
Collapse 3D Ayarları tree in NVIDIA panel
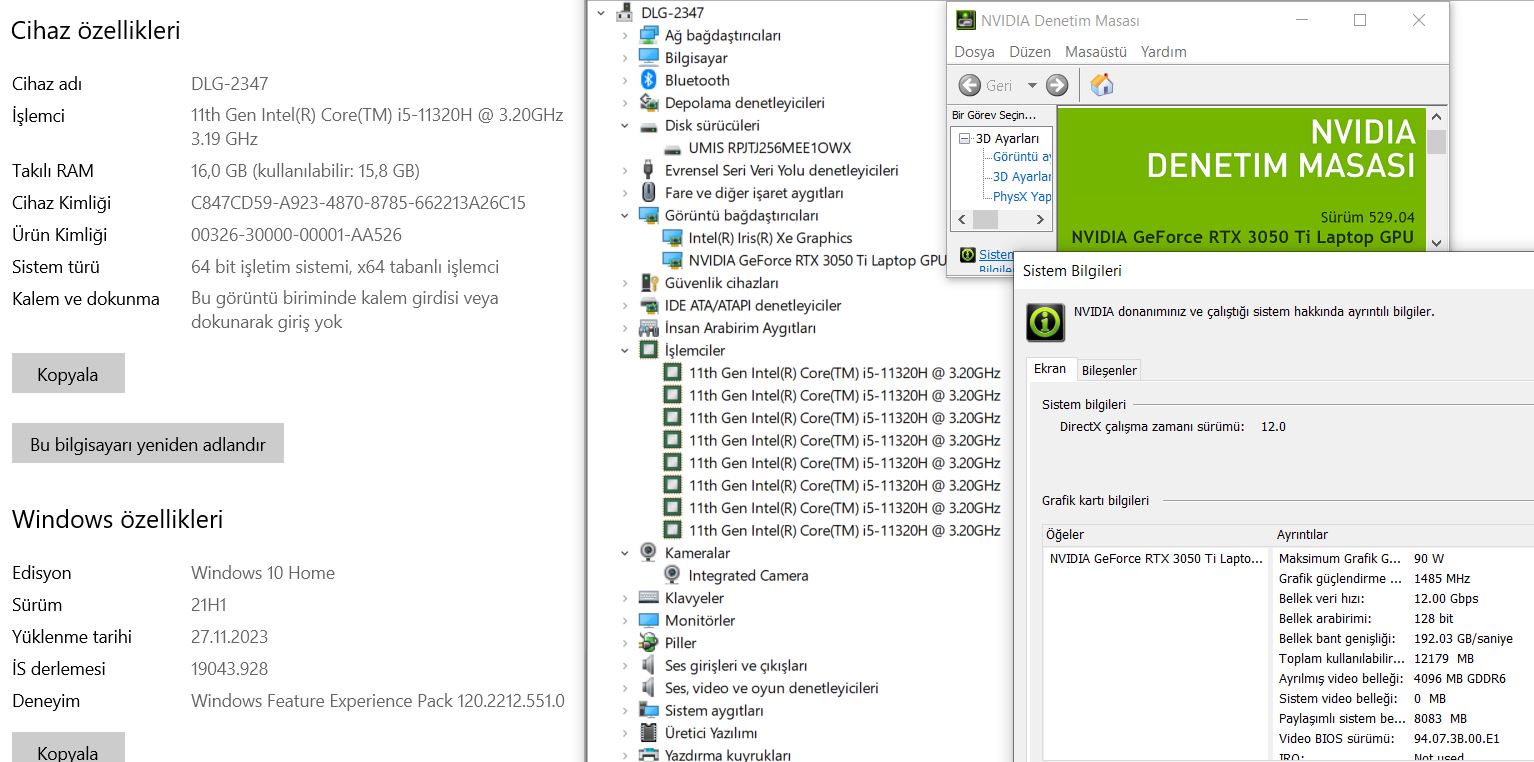coord(965,138)
